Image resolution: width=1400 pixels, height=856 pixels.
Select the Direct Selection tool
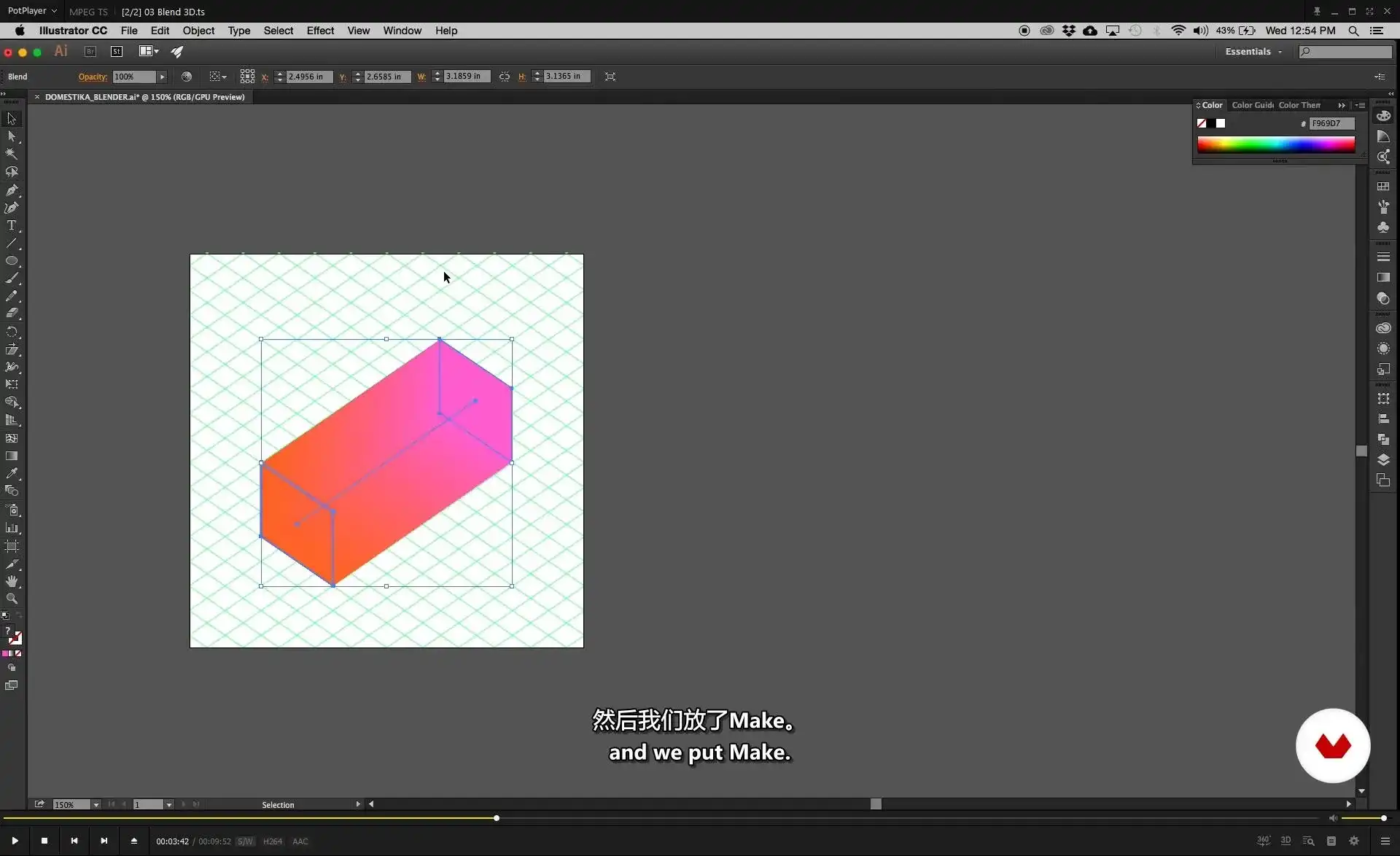12,136
